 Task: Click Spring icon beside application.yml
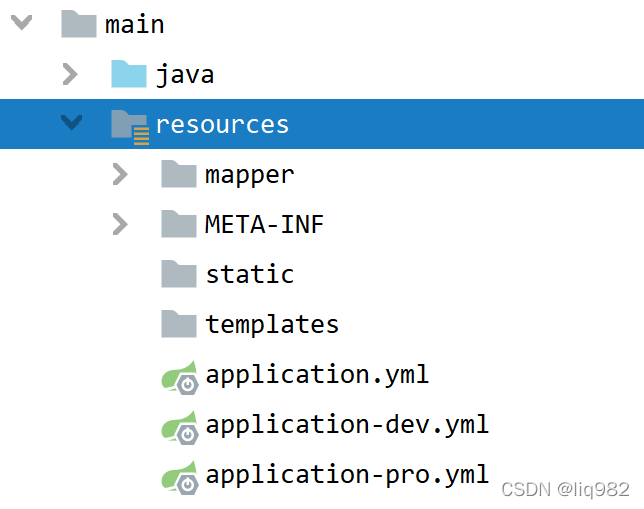pyautogui.click(x=180, y=378)
